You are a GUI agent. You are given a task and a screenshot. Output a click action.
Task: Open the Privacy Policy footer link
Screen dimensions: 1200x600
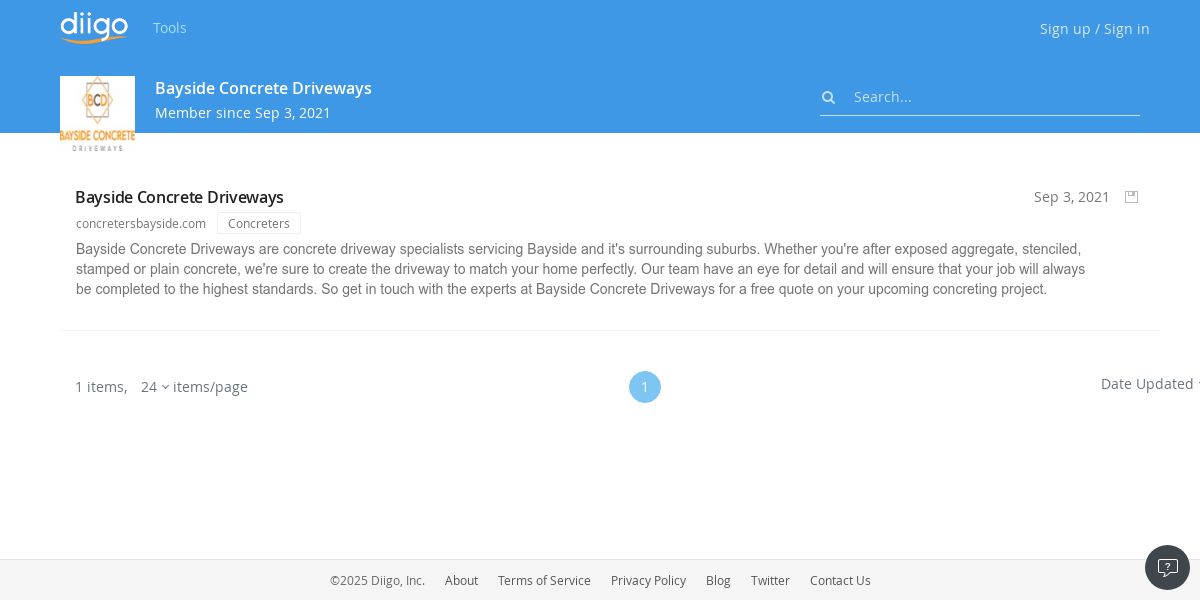click(x=648, y=581)
